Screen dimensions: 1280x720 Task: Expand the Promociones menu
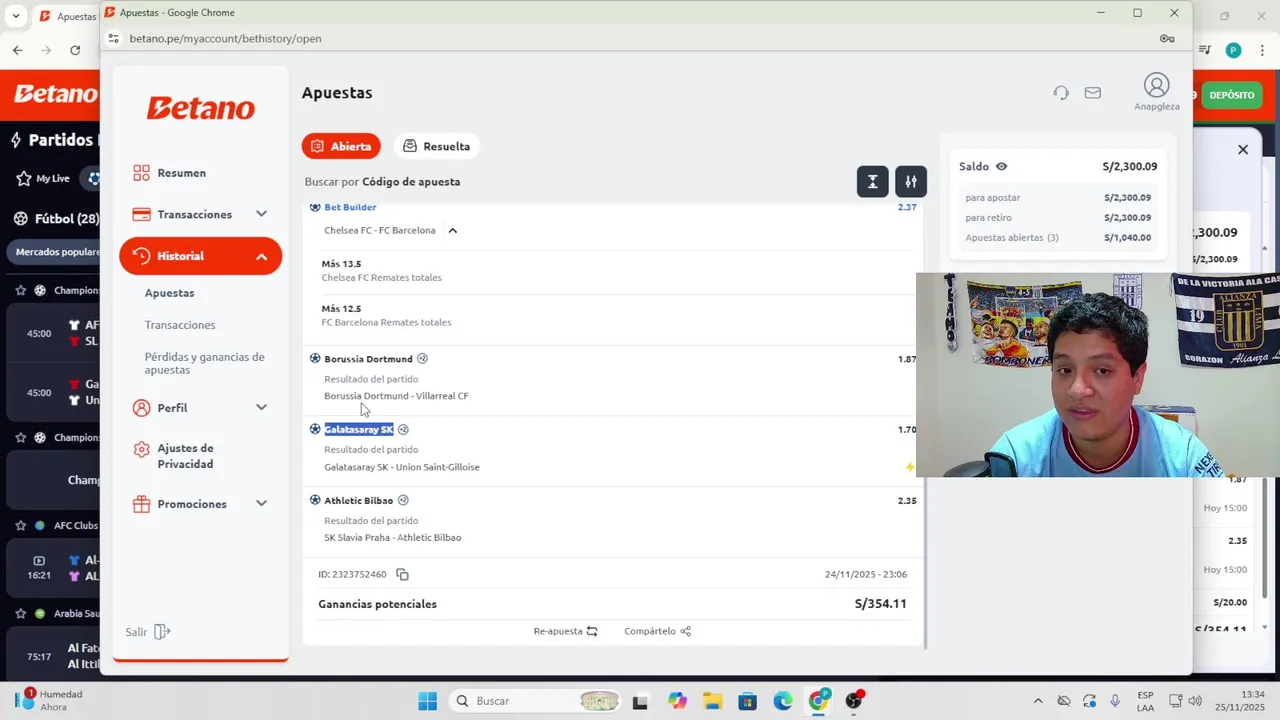200,504
